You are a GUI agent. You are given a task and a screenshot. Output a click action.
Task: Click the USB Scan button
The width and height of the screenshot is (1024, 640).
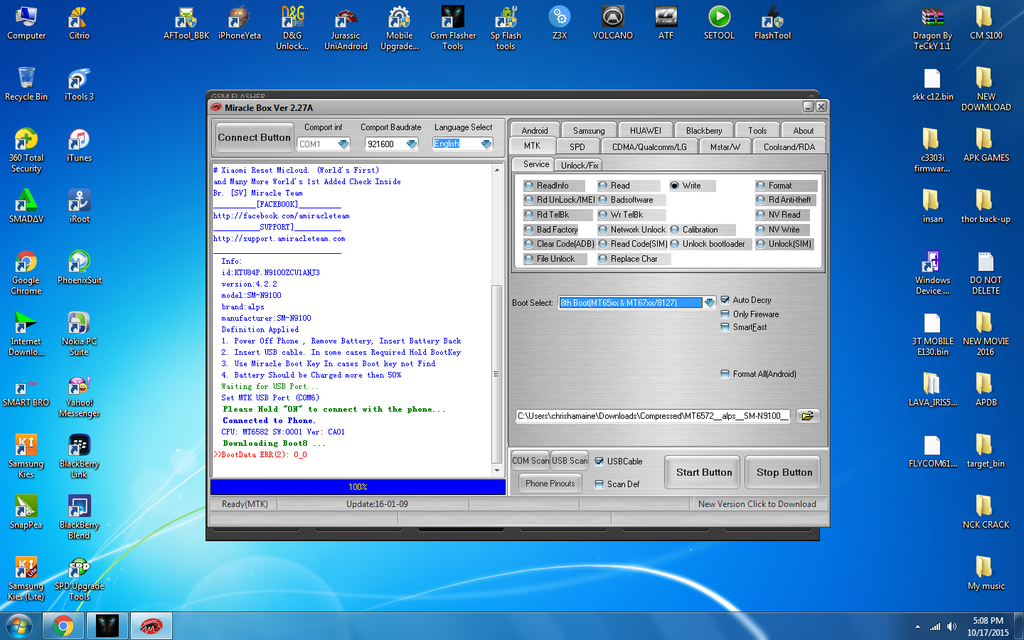tap(569, 460)
